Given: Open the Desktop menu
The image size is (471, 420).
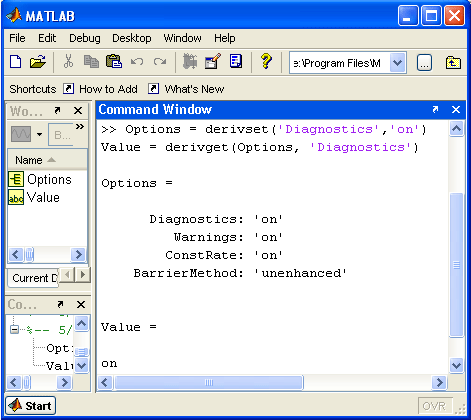Looking at the screenshot, I should (132, 38).
